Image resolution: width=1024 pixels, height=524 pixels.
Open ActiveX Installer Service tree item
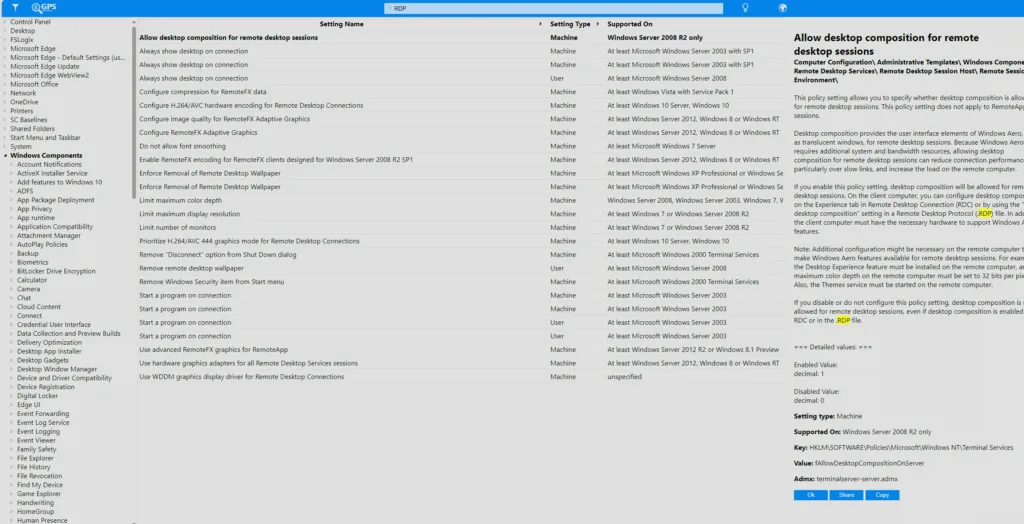(52, 173)
